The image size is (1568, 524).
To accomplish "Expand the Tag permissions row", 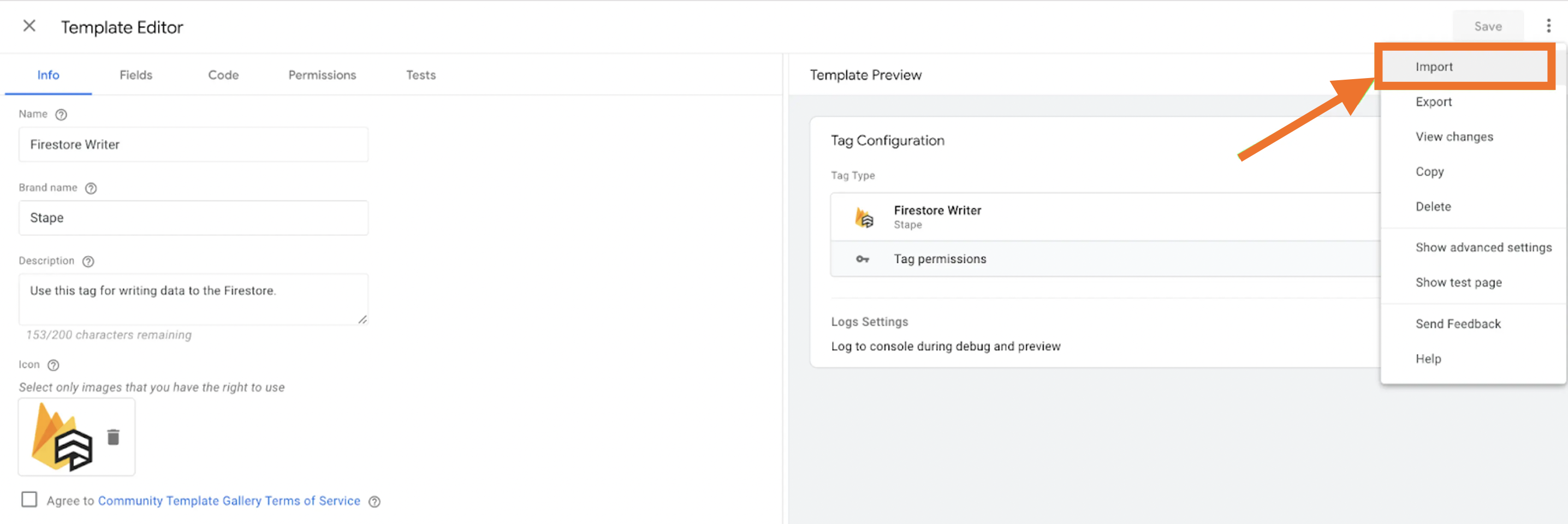I will point(1106,259).
